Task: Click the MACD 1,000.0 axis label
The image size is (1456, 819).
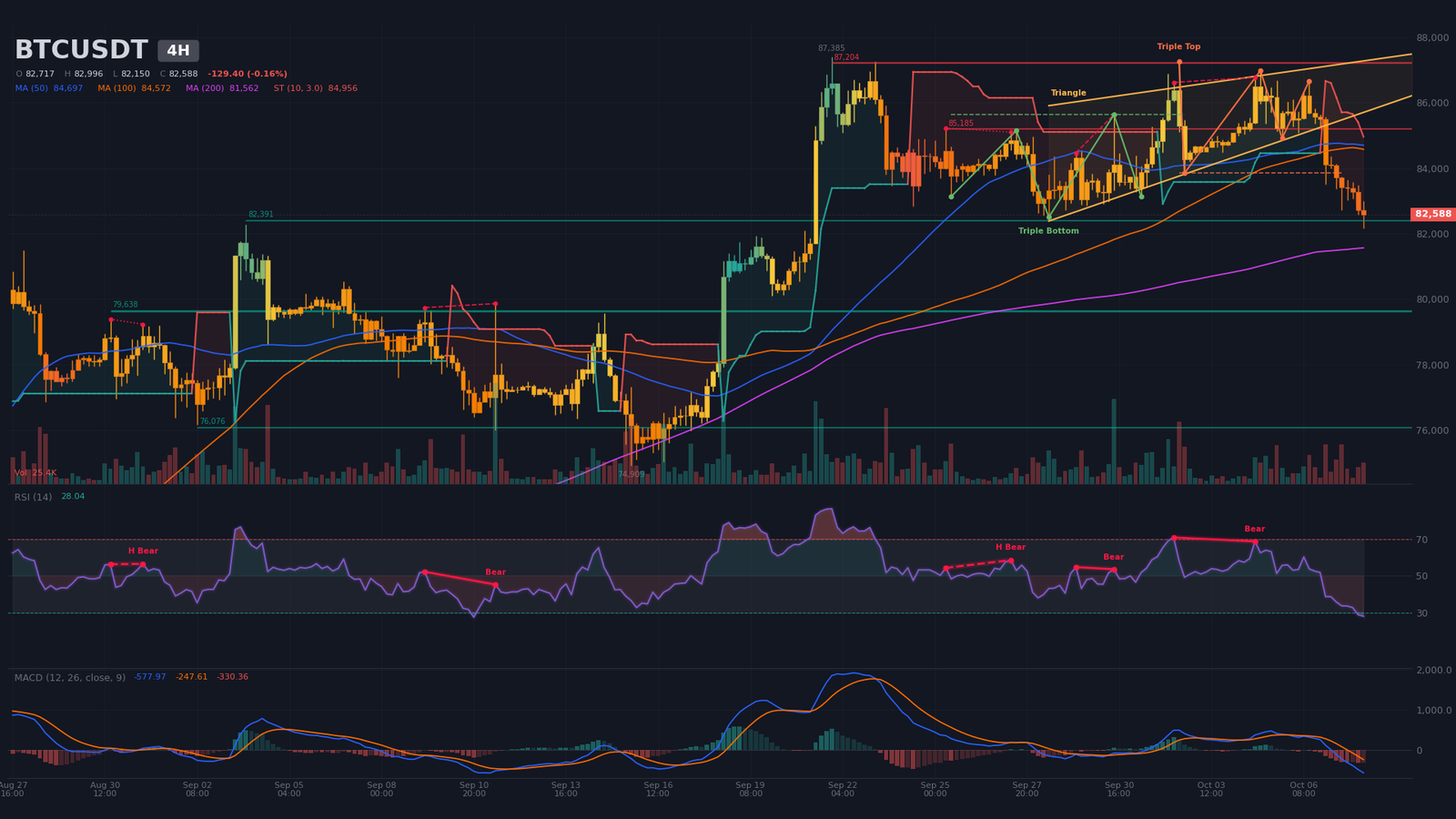Action: 1434,711
